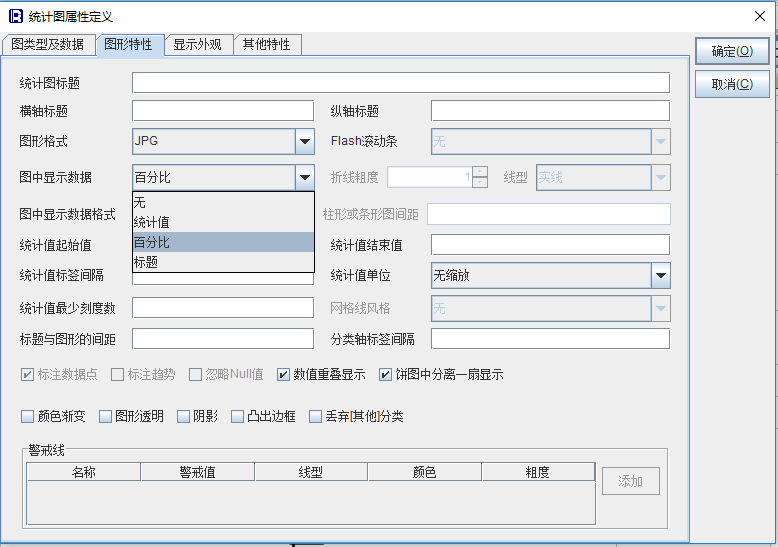Viewport: 778px width, 547px height.
Task: Click the 颜色 column header
Action: [425, 472]
